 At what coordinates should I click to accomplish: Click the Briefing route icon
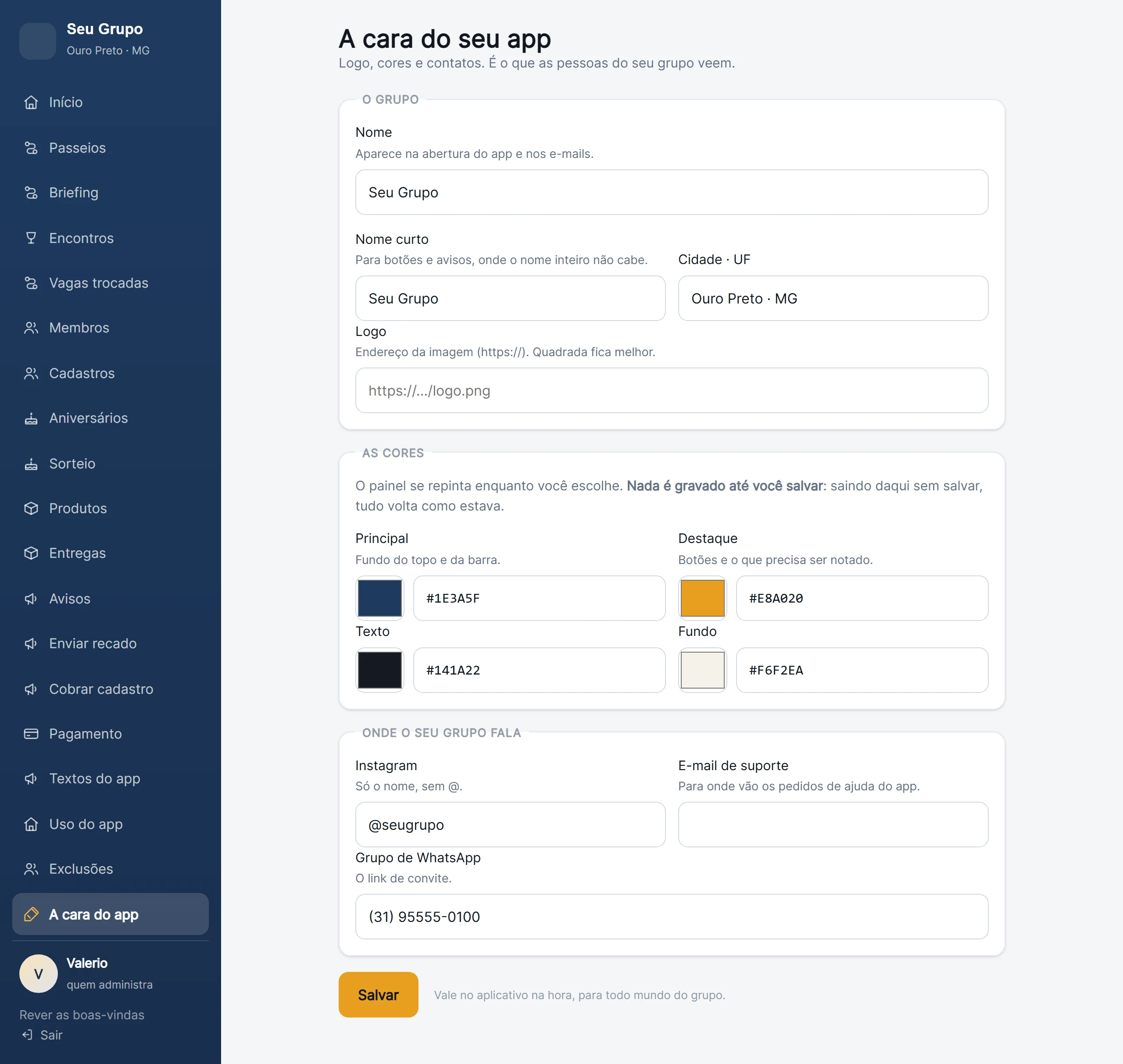tap(31, 193)
